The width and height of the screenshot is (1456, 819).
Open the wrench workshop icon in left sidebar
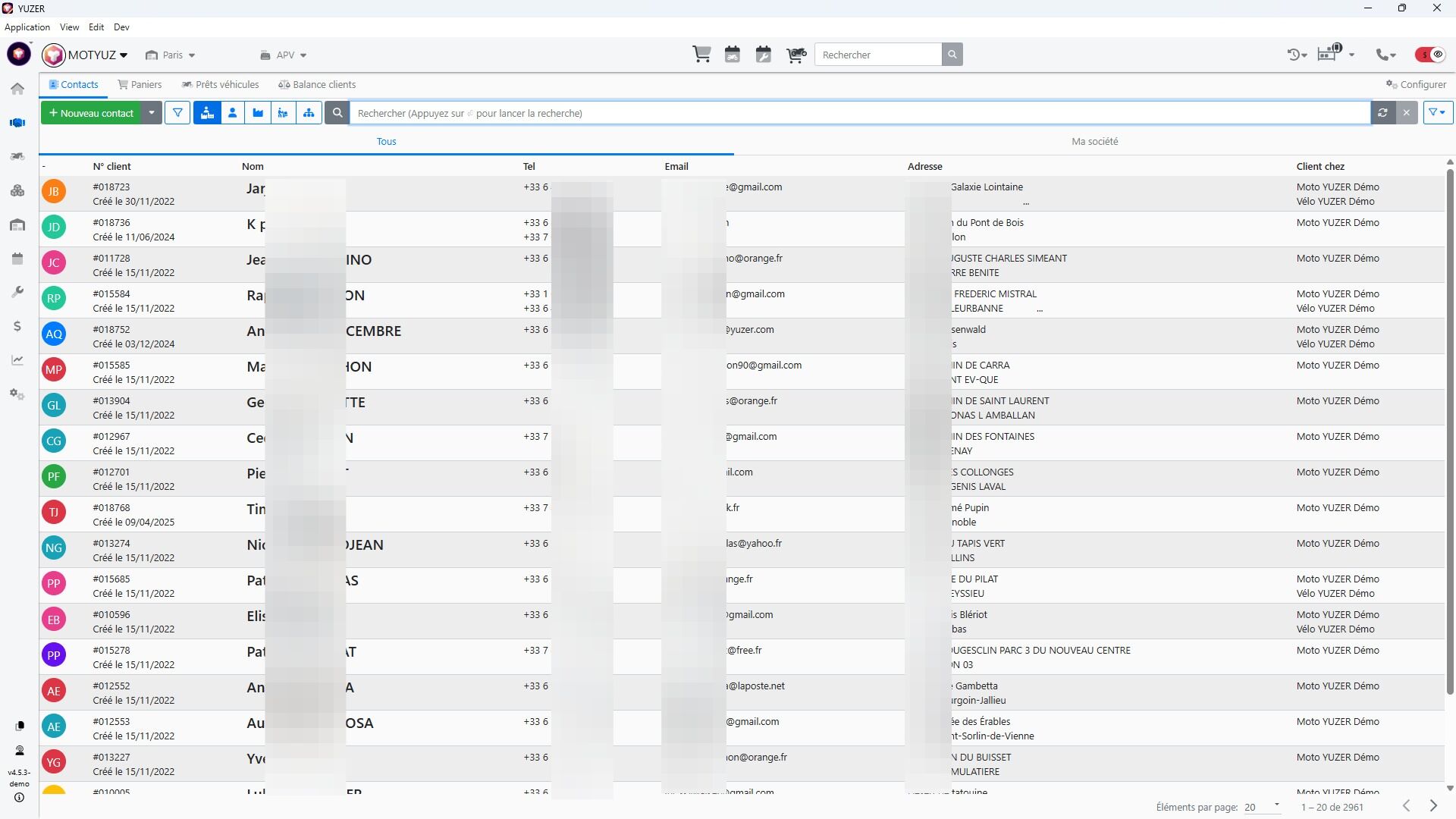[17, 292]
